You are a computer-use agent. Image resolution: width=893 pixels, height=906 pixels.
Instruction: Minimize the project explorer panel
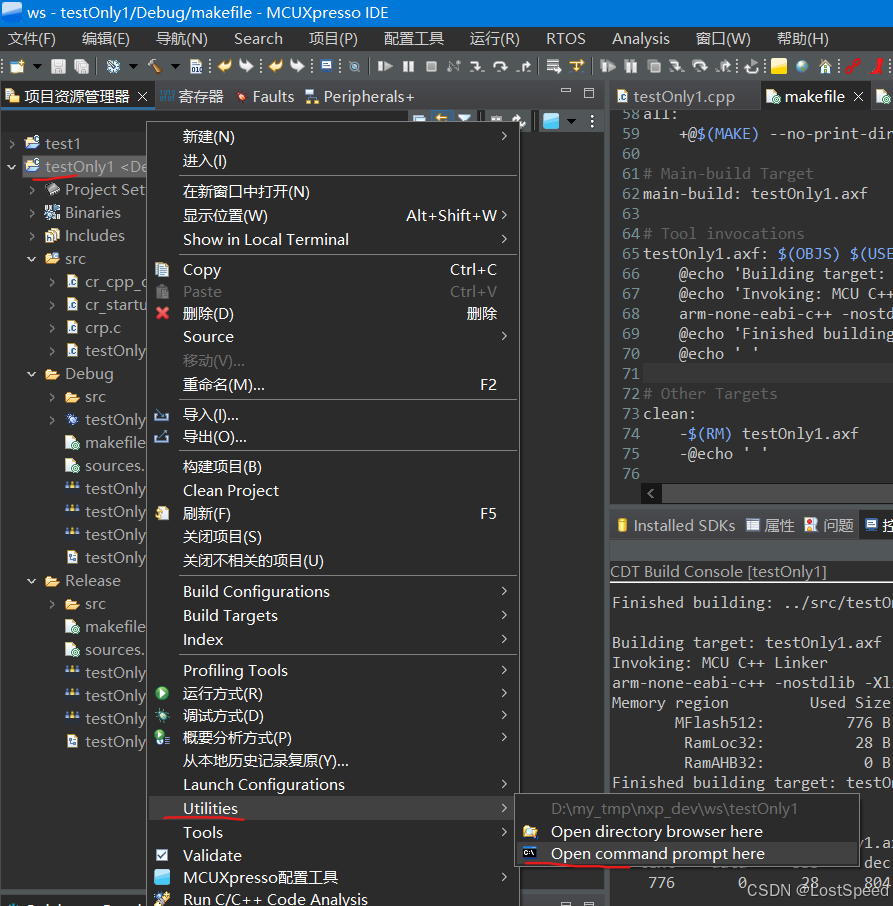click(x=566, y=91)
